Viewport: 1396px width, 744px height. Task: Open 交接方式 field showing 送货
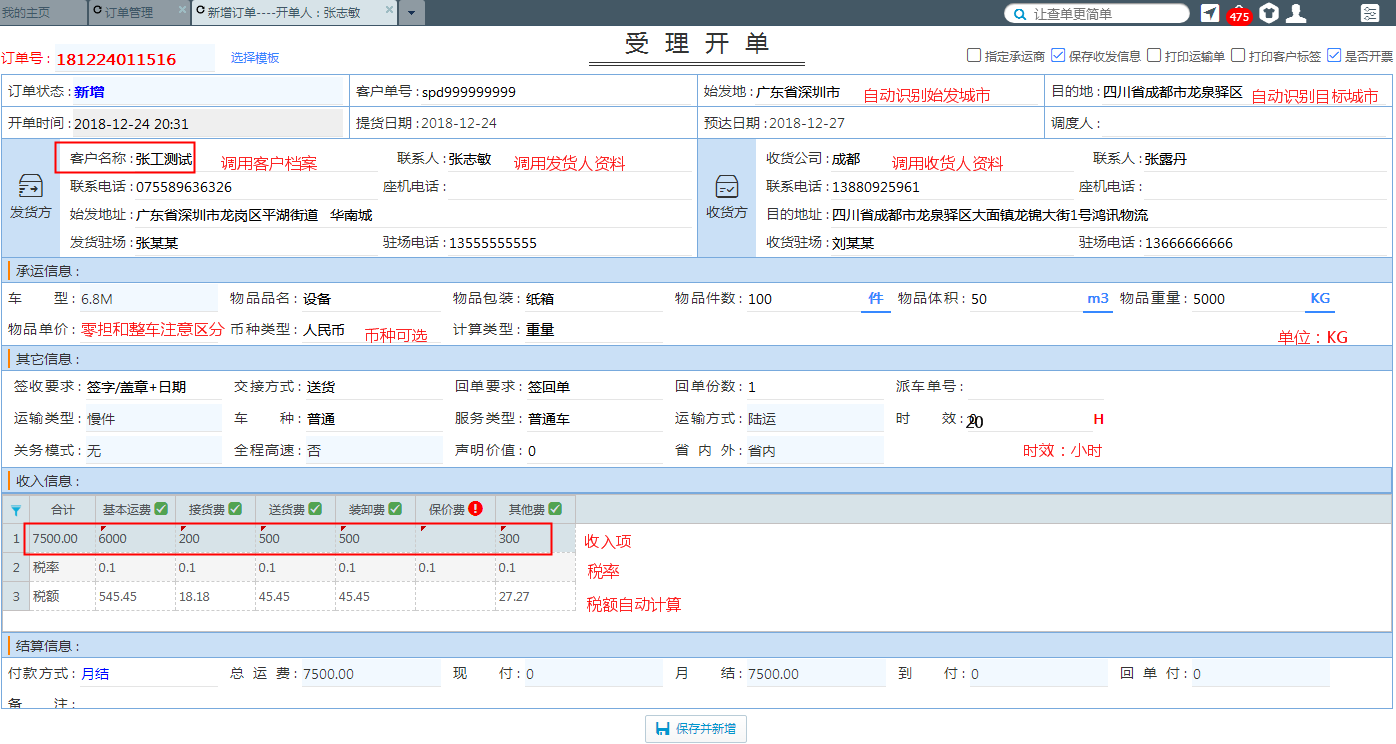373,387
